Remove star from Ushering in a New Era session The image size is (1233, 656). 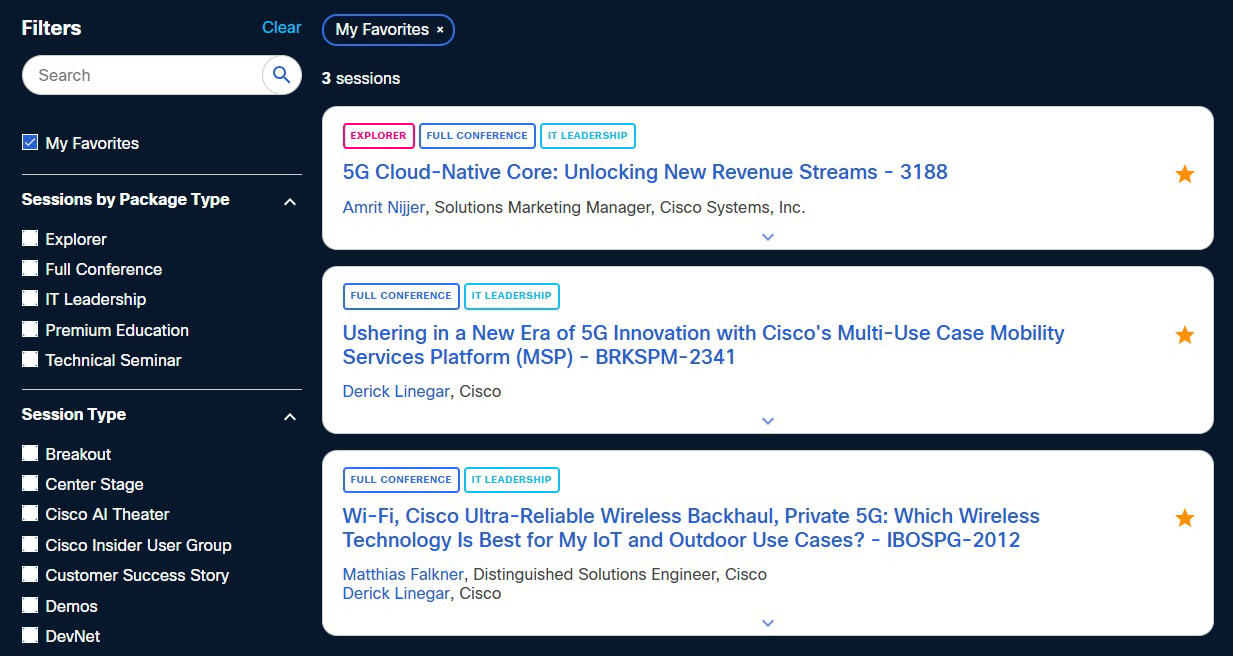[1185, 335]
